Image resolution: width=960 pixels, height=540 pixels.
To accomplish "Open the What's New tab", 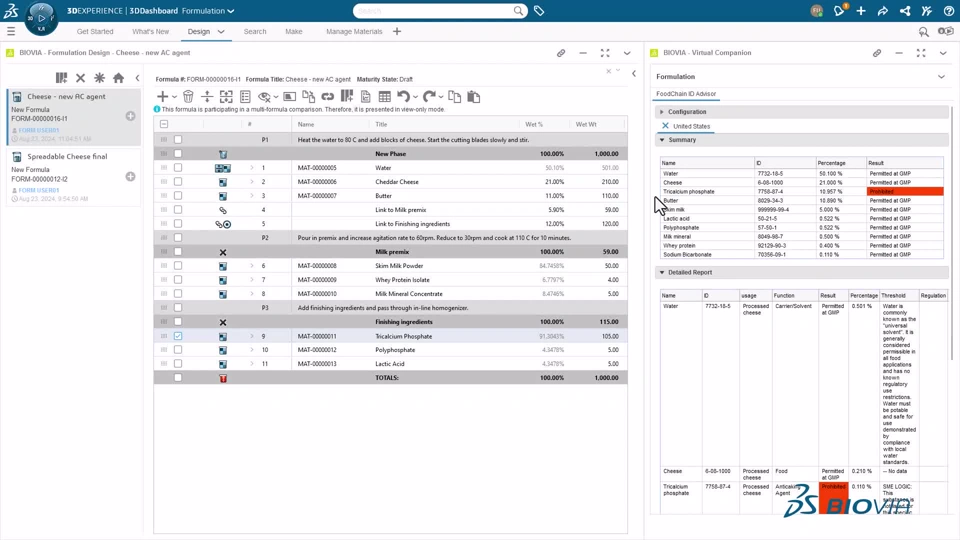I will [x=151, y=31].
